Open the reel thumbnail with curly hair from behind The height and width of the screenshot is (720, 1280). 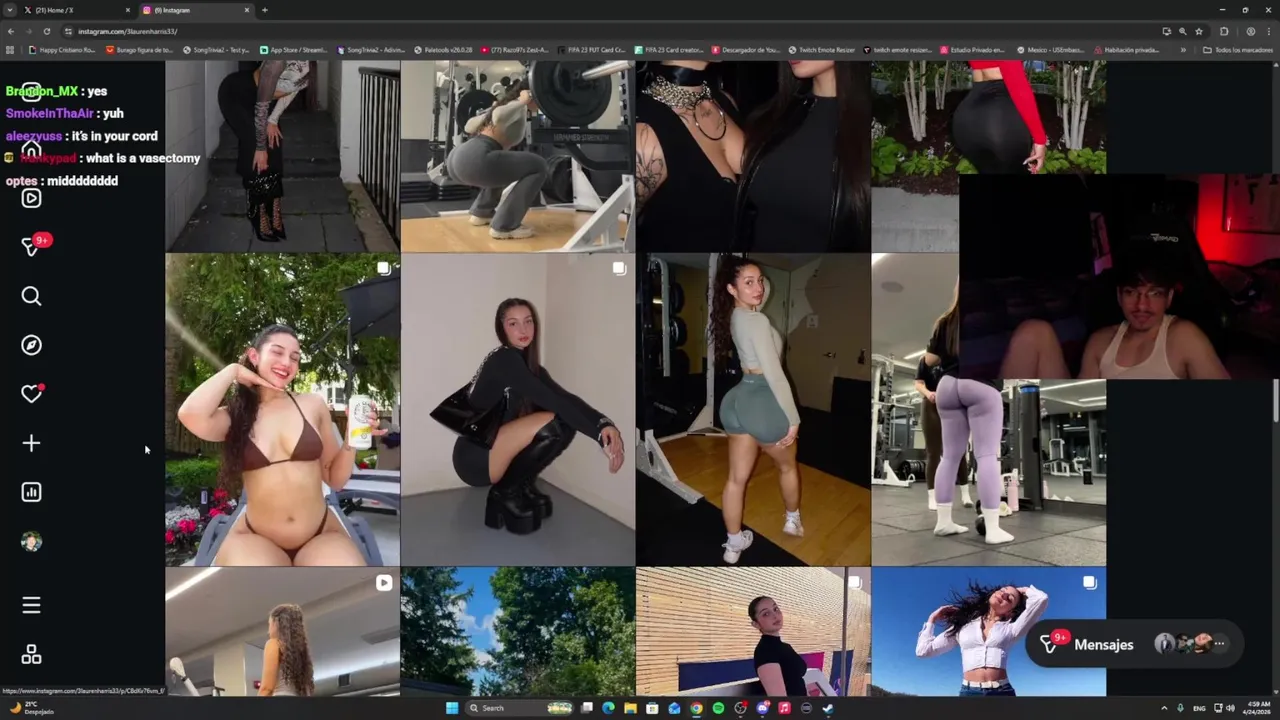point(282,632)
